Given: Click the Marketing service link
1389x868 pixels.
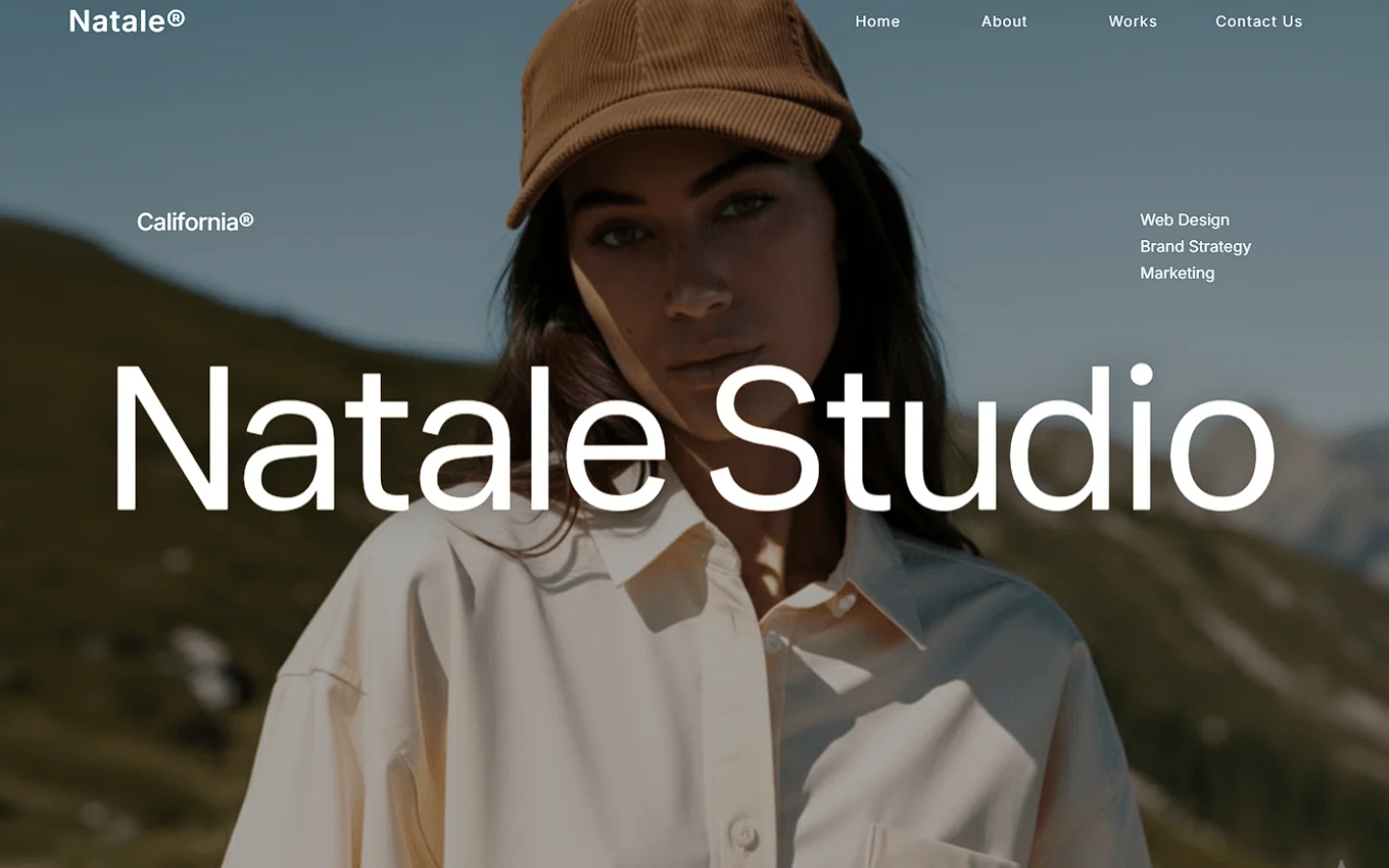Looking at the screenshot, I should 1177,273.
